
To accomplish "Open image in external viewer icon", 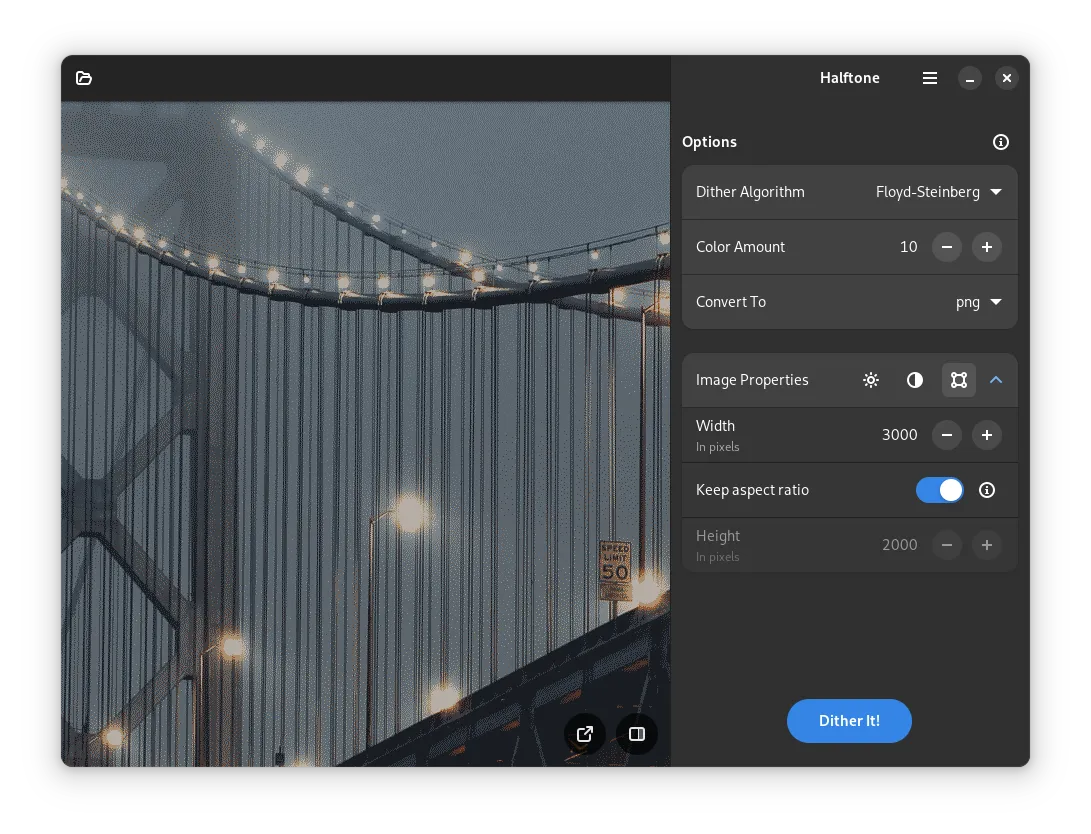I will (585, 734).
